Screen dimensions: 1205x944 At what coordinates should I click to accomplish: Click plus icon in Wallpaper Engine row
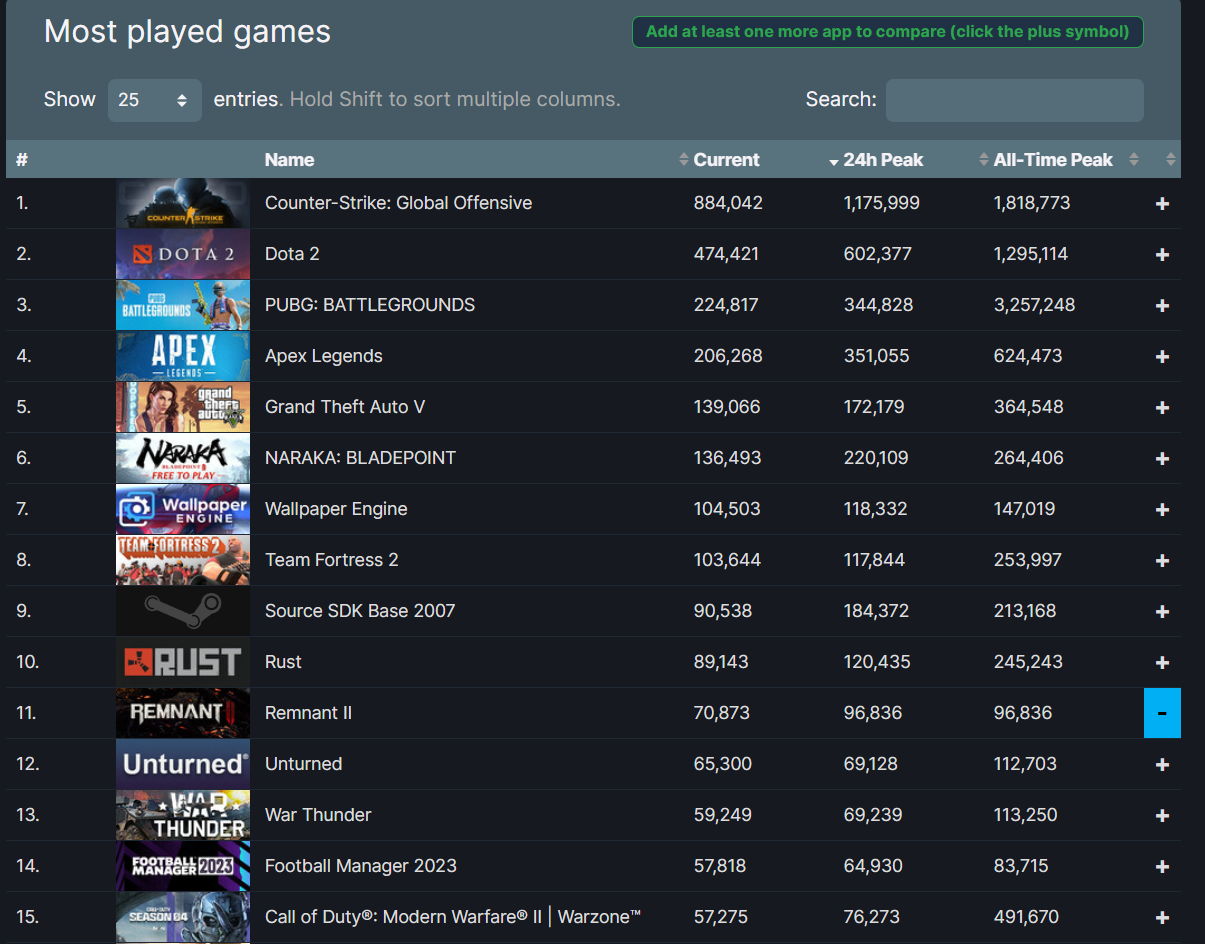click(1162, 510)
